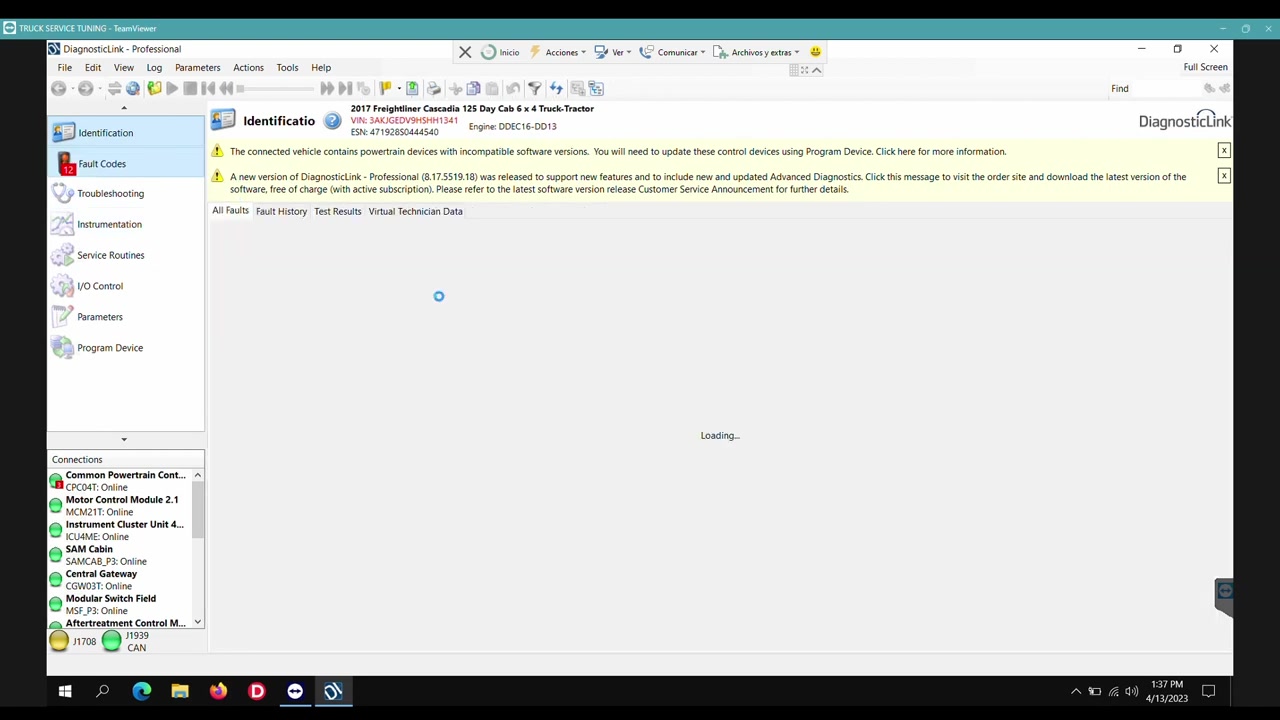Click the green export toolbar icon
This screenshot has height=720, width=1280.
coord(412,89)
